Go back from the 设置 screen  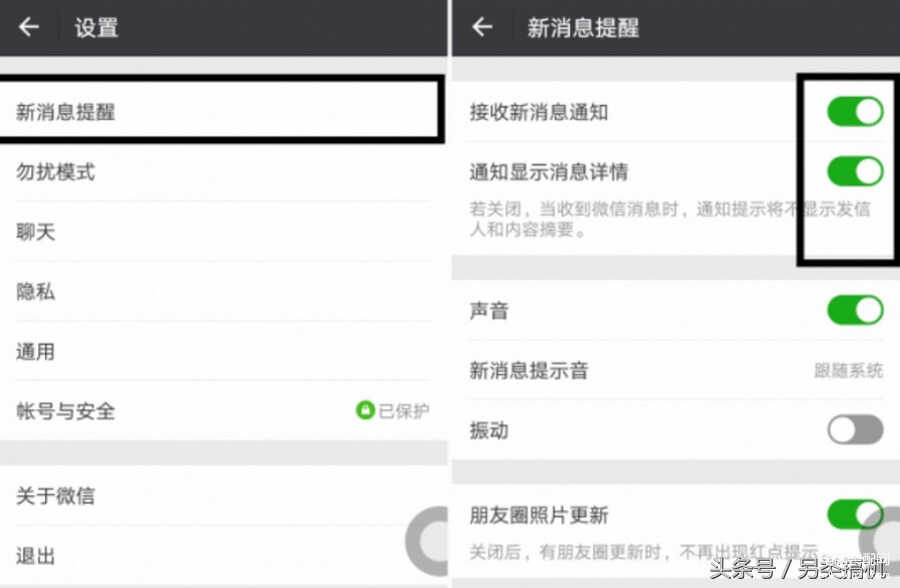tap(29, 27)
